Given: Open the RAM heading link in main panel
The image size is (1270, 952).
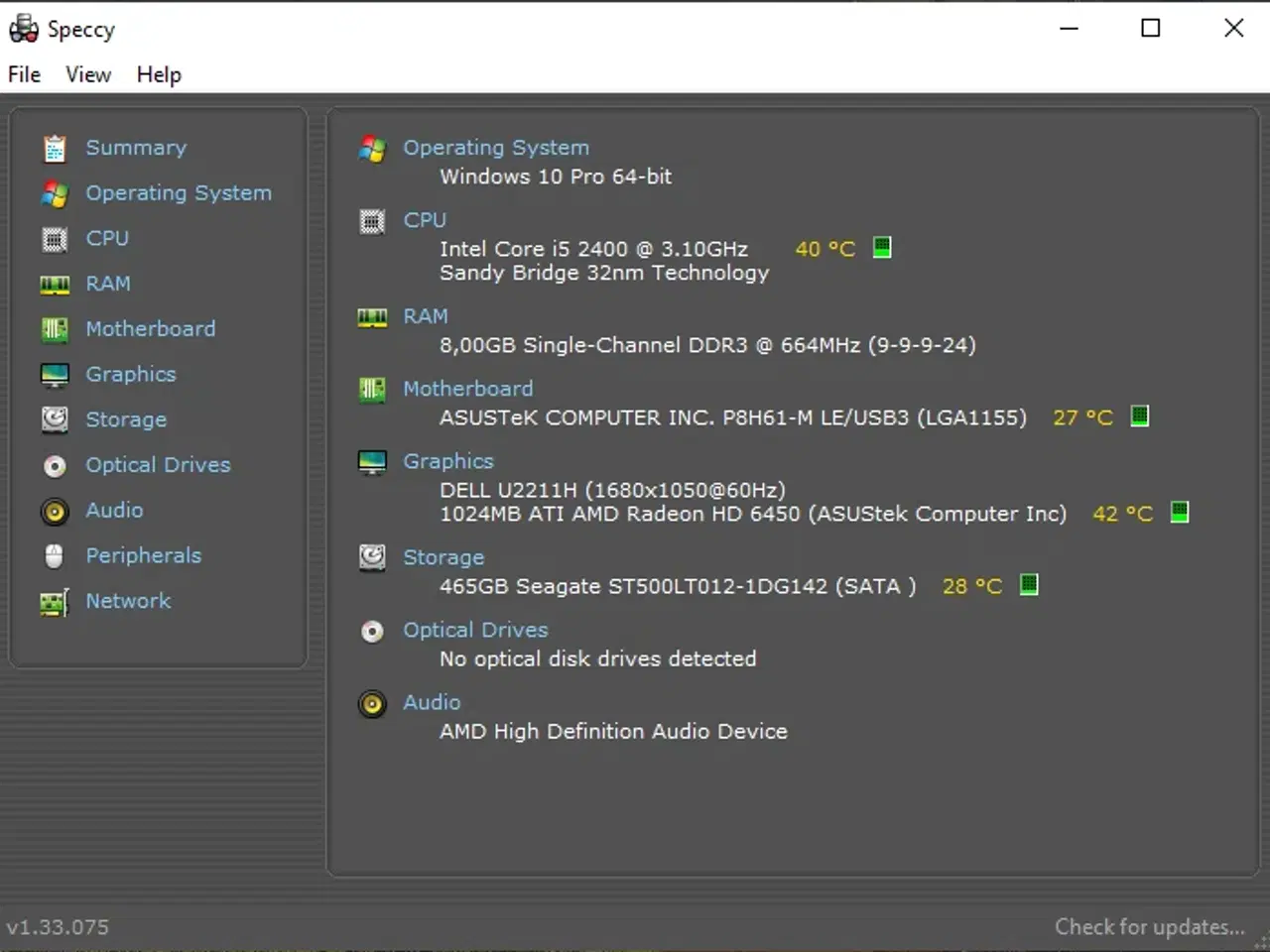Looking at the screenshot, I should coord(426,316).
